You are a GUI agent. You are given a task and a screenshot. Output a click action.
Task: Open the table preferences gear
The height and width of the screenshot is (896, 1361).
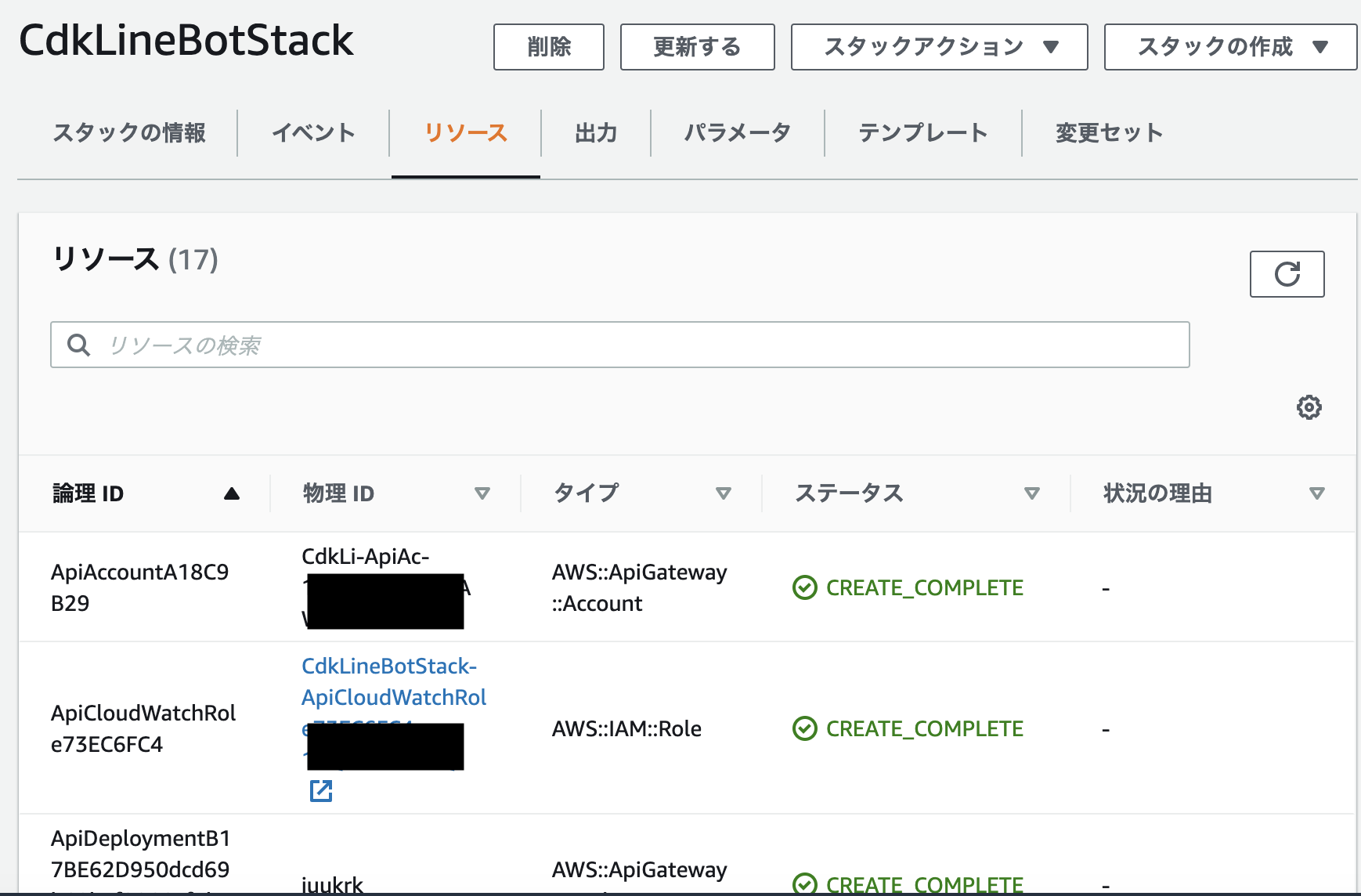pos(1308,407)
